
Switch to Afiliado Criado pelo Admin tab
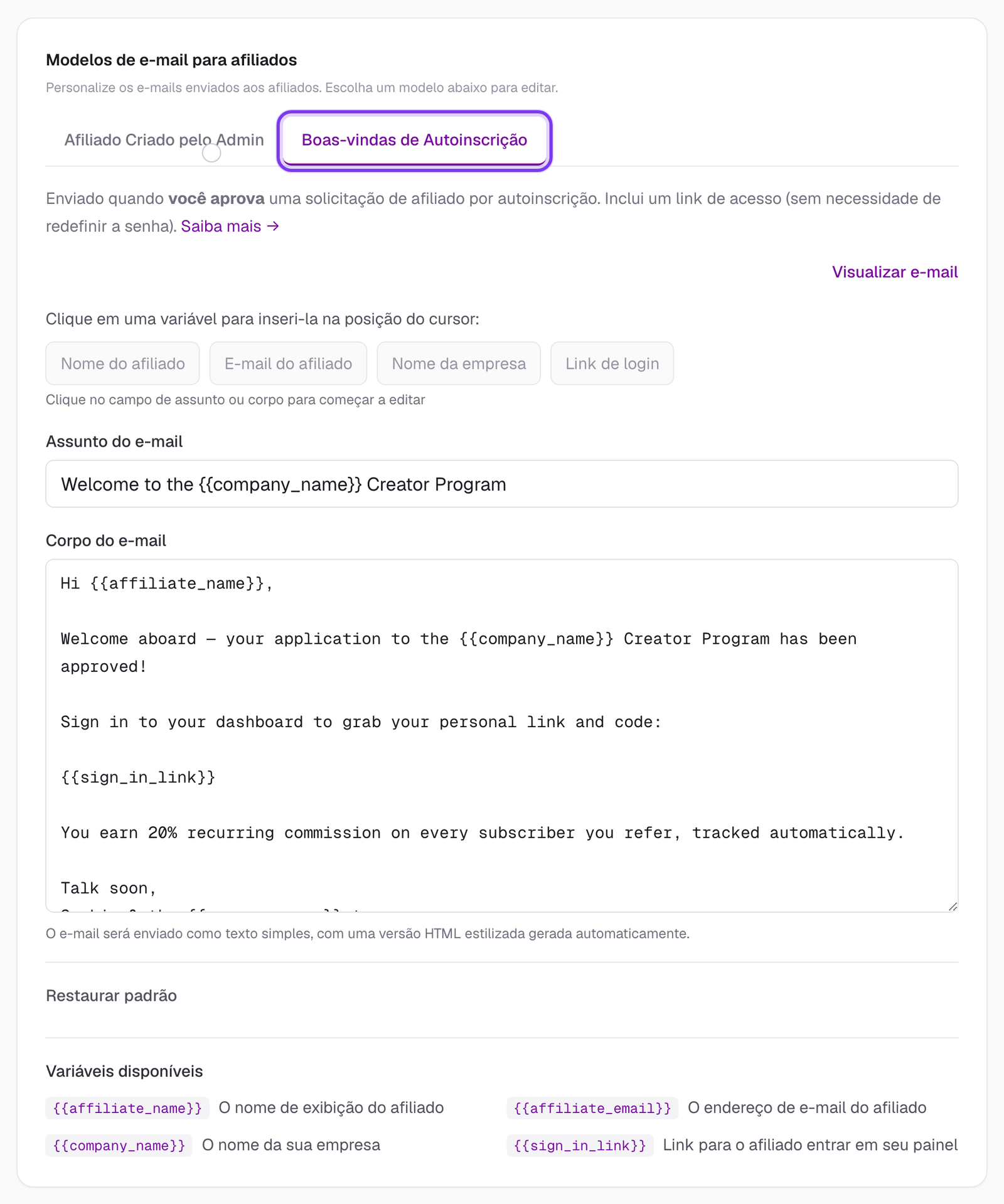tap(164, 140)
